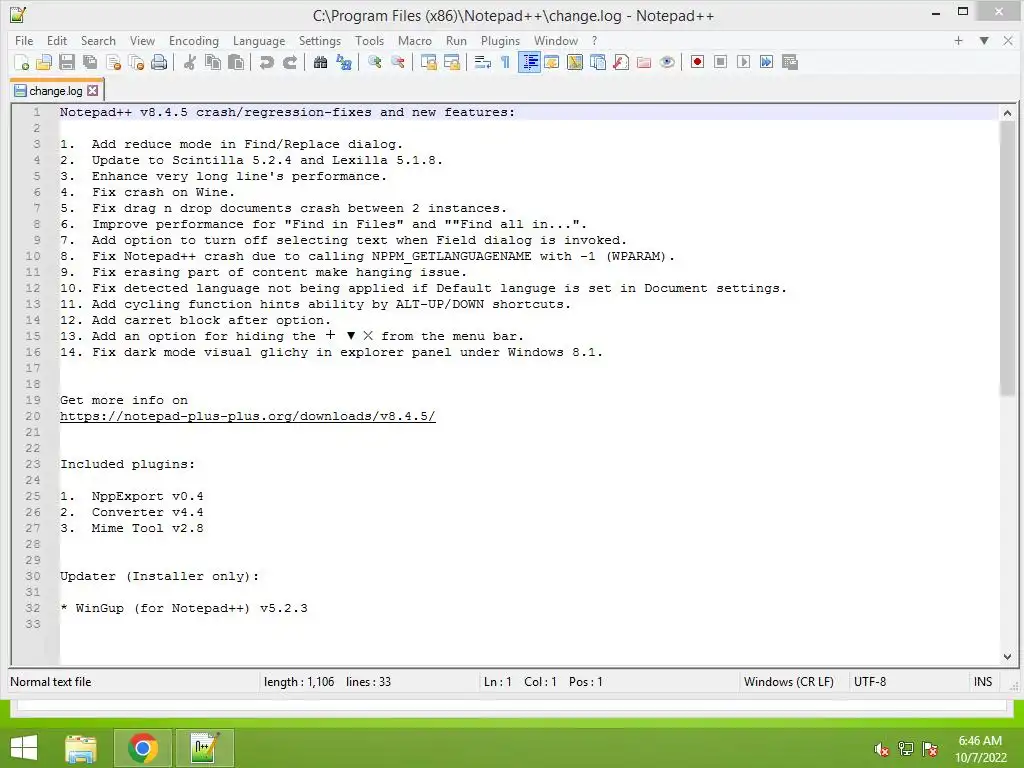Toggle INS insert mode in status bar
Image resolution: width=1024 pixels, height=768 pixels.
(x=983, y=682)
